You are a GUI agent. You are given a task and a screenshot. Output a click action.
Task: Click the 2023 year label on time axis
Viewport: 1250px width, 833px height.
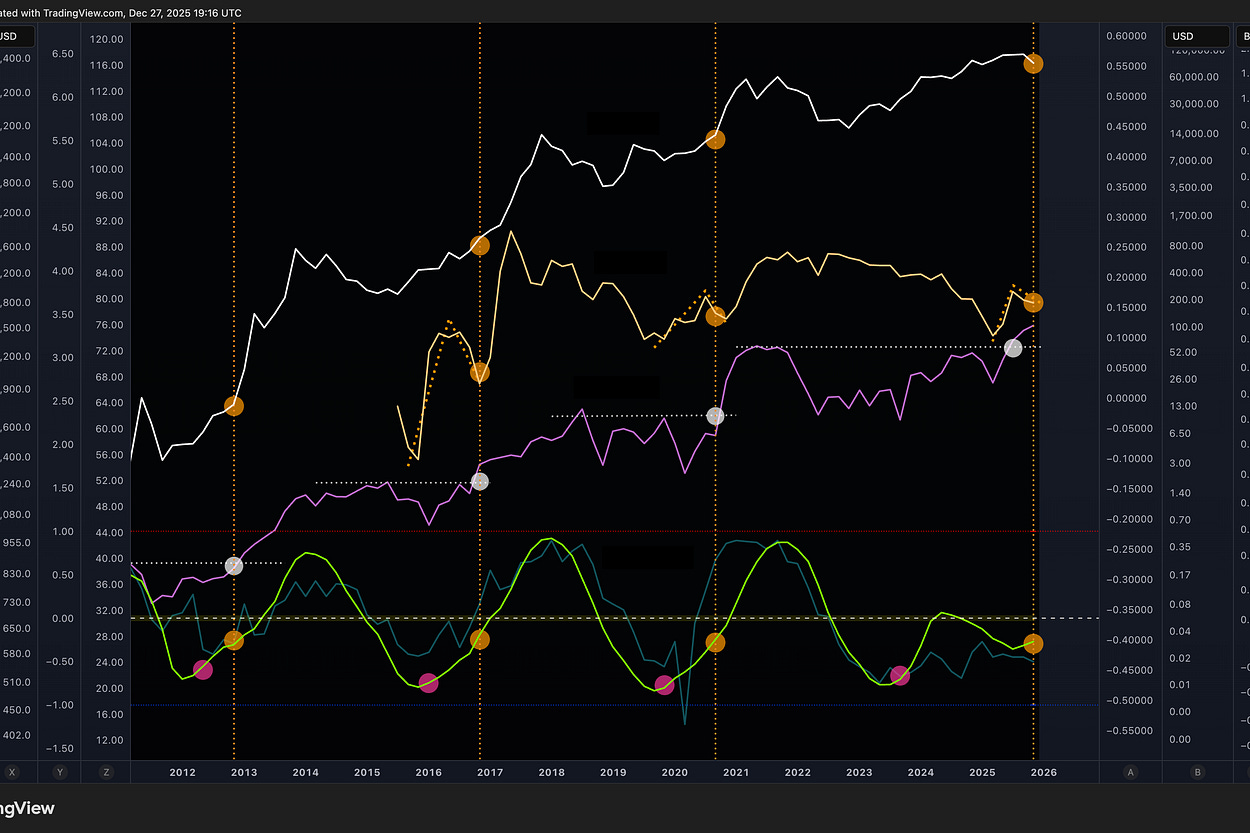tap(859, 772)
